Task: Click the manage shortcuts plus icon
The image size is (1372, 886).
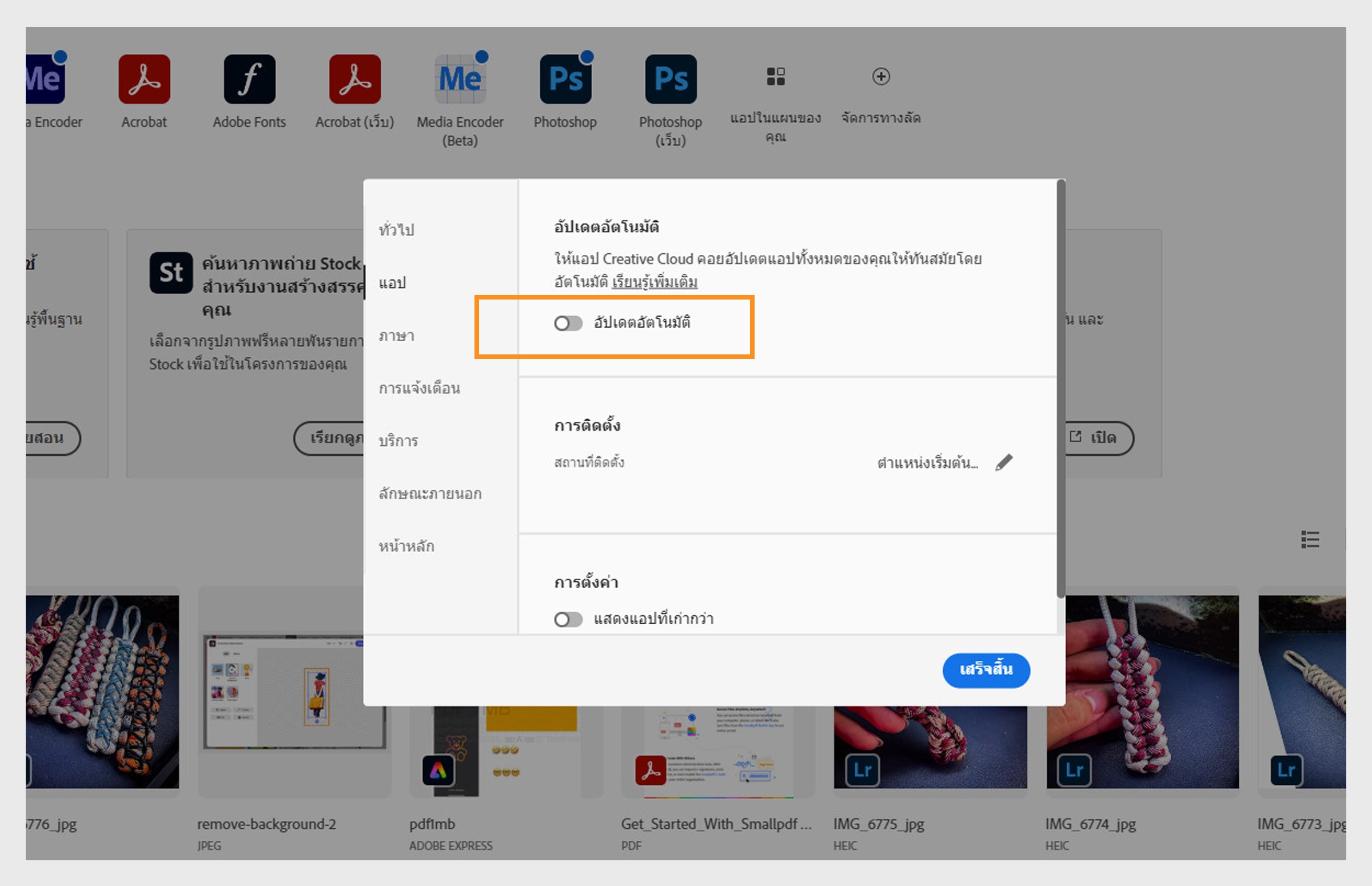Action: tap(881, 77)
